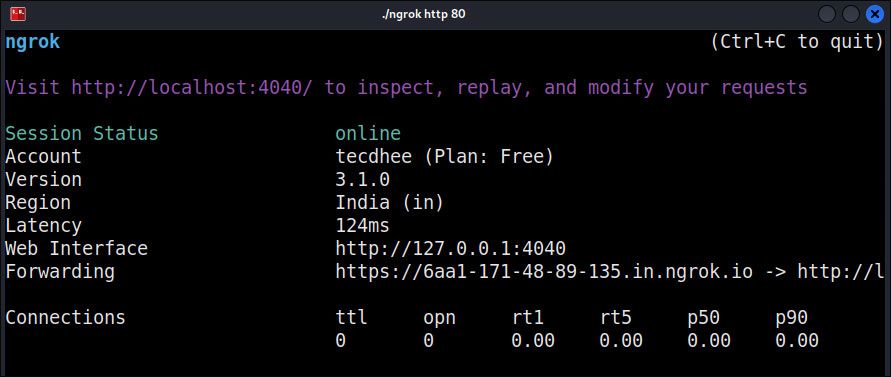This screenshot has height=377, width=891.
Task: Click the 'Version' label
Action: [43, 180]
